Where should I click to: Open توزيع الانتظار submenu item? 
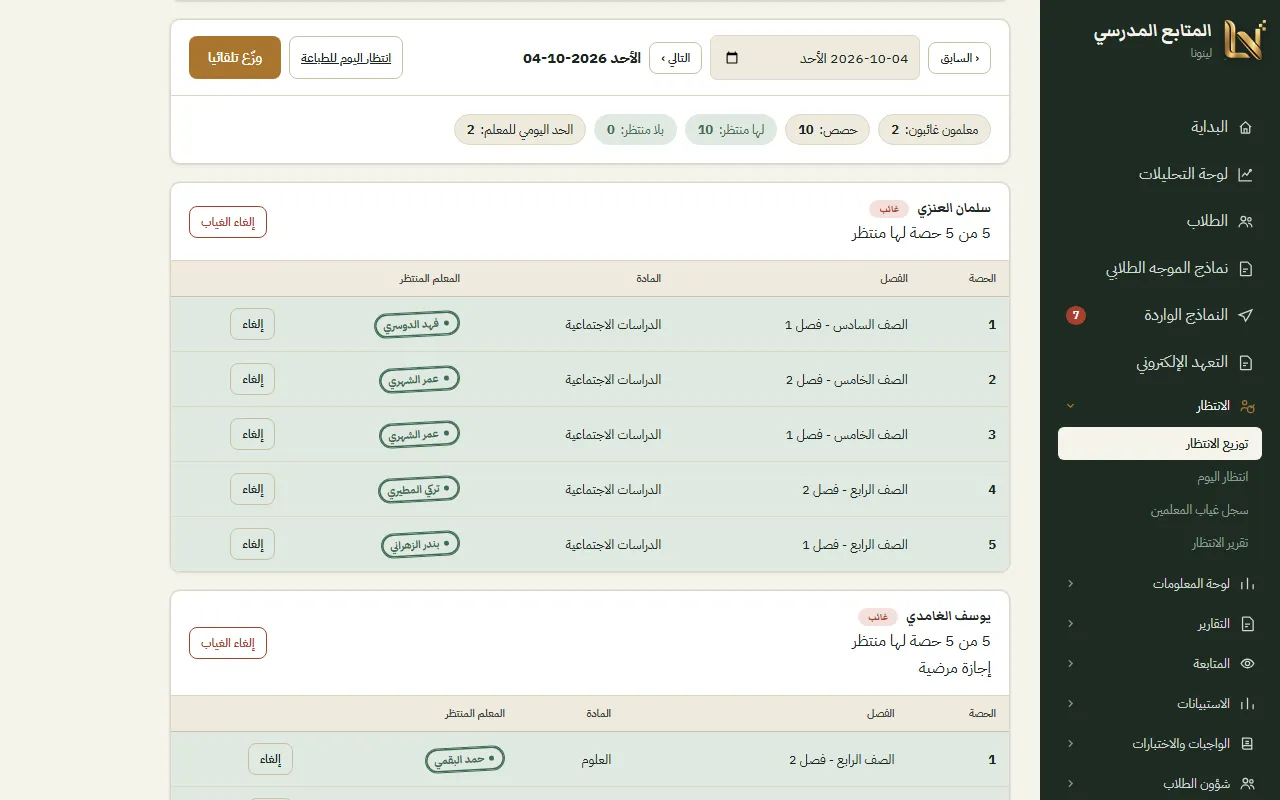click(x=1160, y=444)
